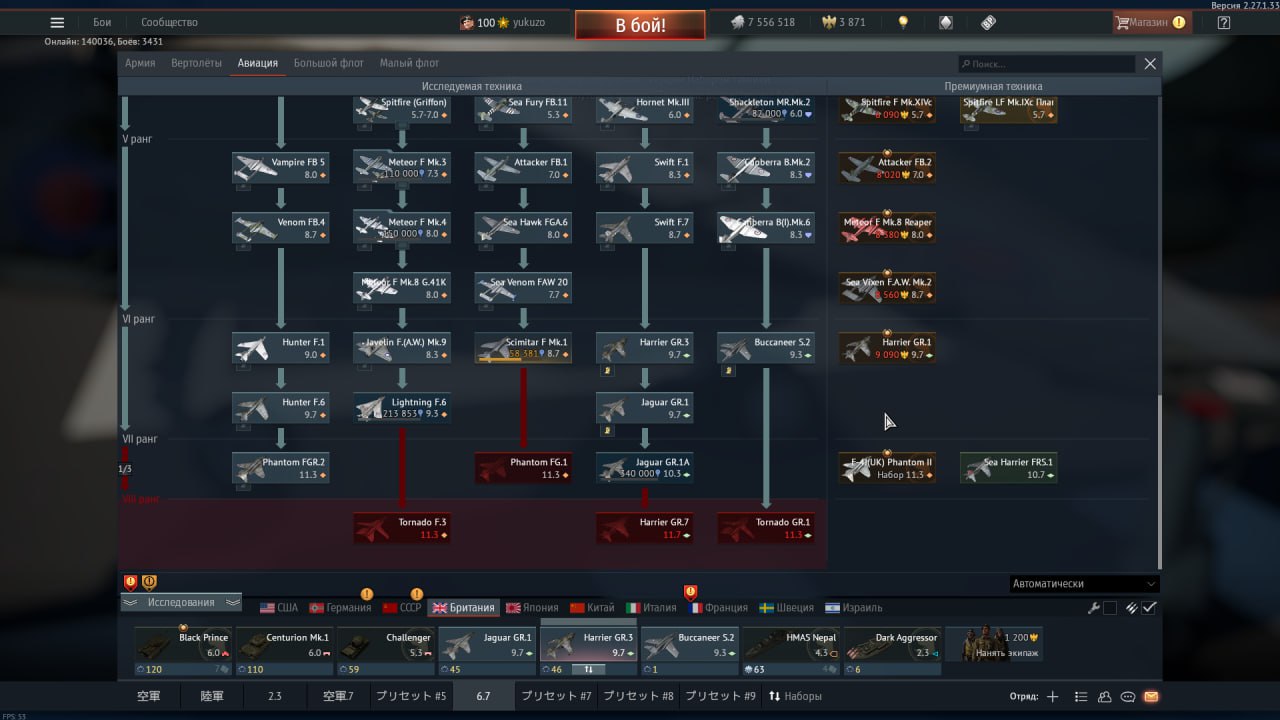1280x720 pixels.
Task: Select the СССР nation
Action: click(x=401, y=607)
